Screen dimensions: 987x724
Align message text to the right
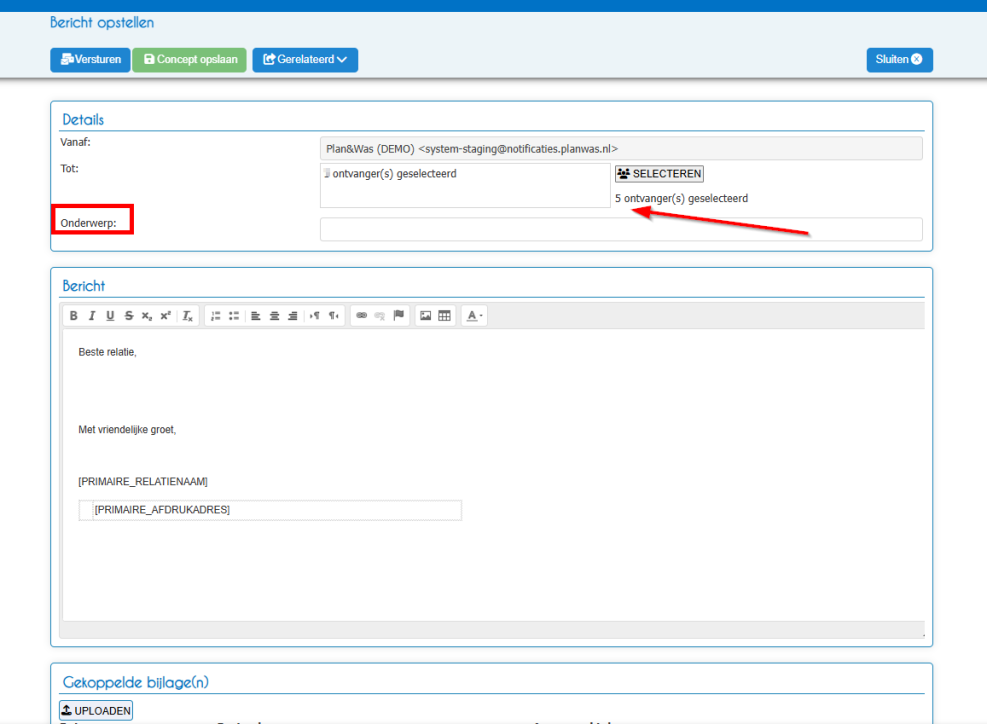[x=293, y=316]
